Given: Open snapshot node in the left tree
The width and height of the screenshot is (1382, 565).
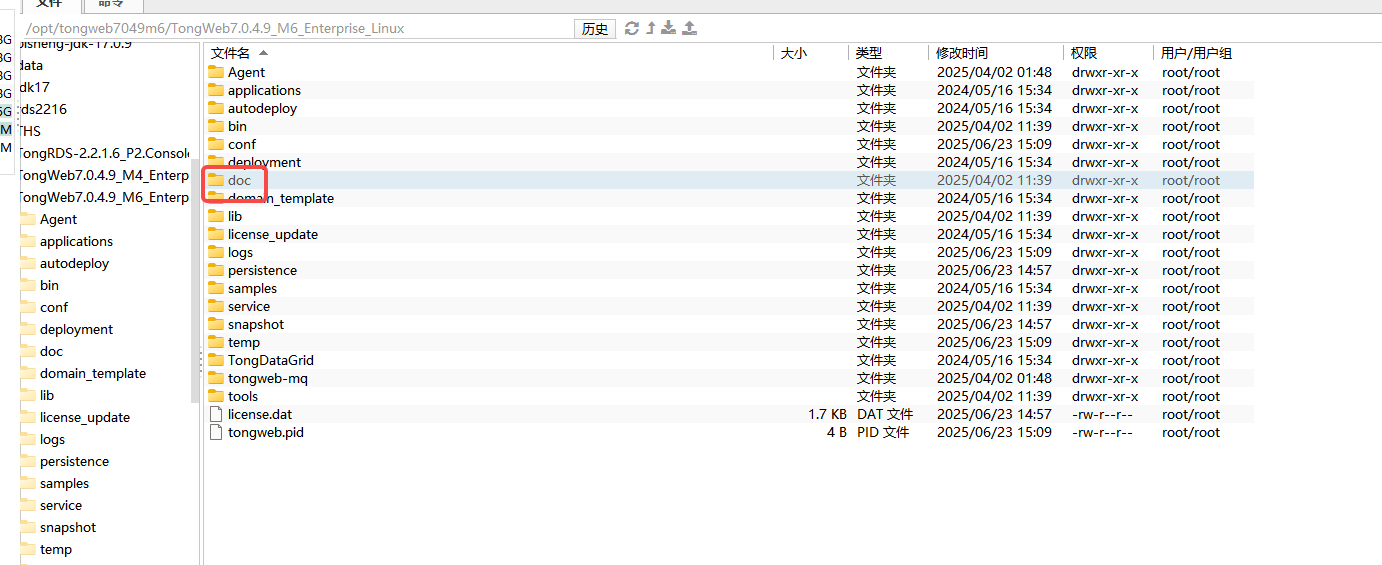Looking at the screenshot, I should click(68, 527).
